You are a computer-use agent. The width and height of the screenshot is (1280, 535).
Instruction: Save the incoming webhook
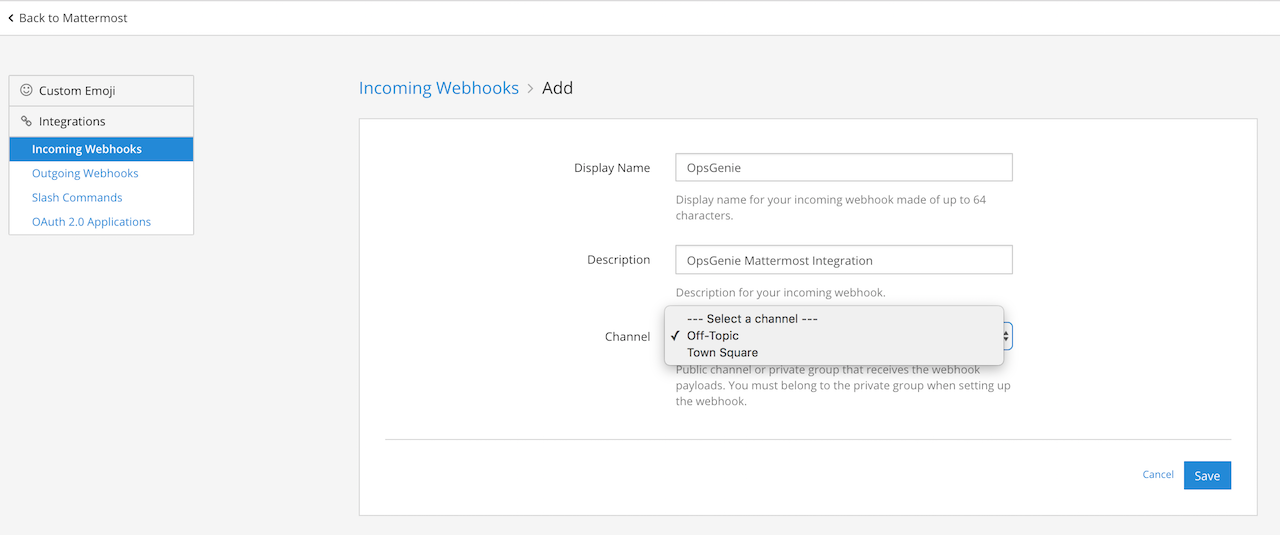[x=1207, y=475]
